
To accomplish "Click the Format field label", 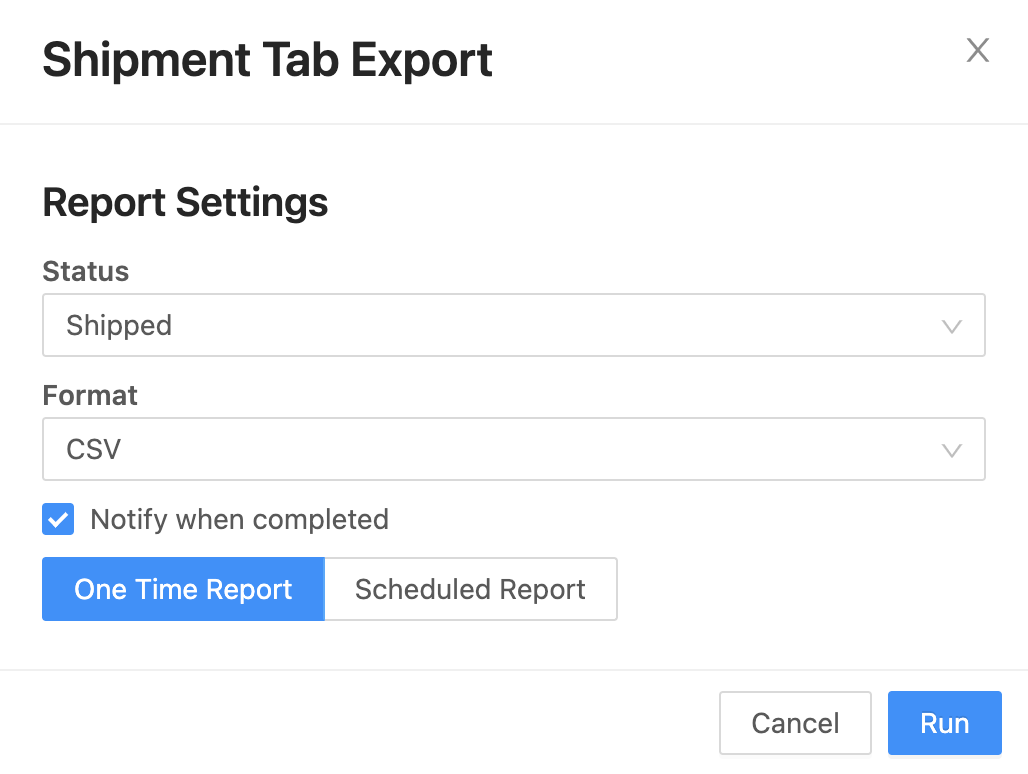I will (x=90, y=396).
